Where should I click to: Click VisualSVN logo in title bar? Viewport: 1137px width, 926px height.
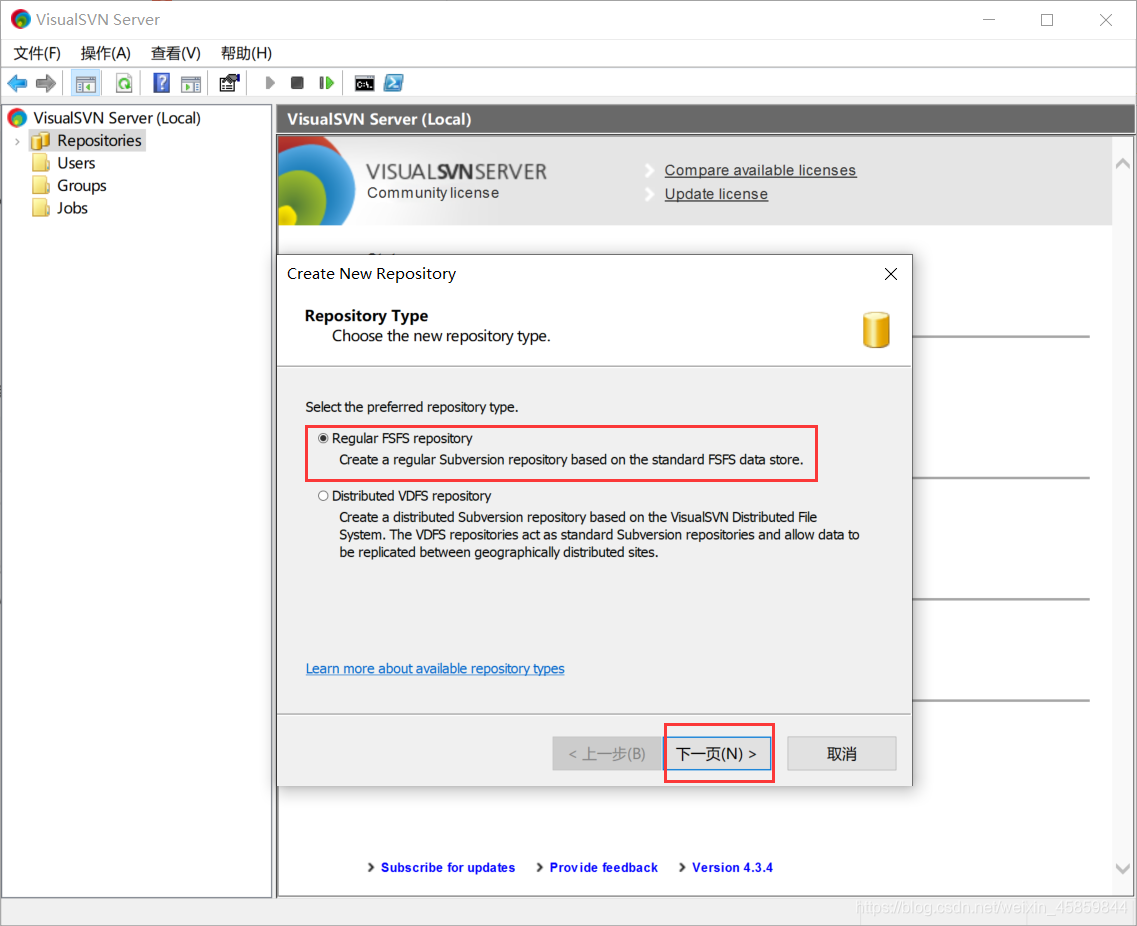tap(20, 20)
